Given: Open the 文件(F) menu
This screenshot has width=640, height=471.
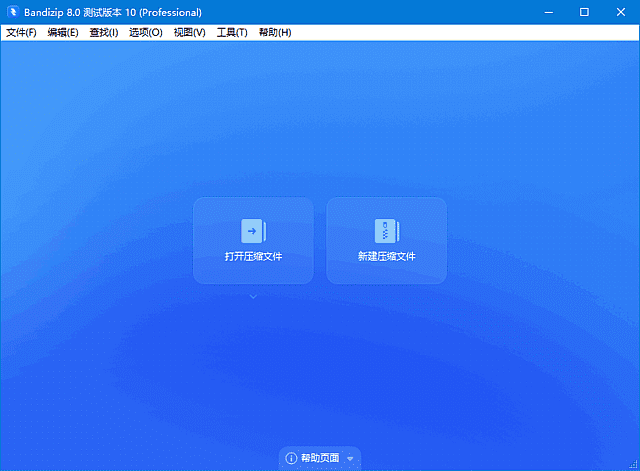Looking at the screenshot, I should pos(21,33).
